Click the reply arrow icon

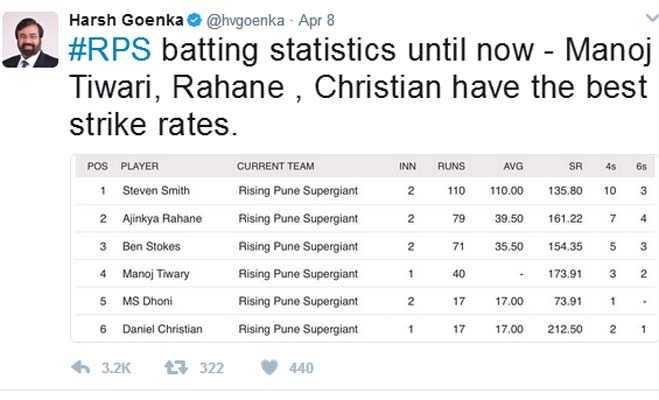click(81, 368)
